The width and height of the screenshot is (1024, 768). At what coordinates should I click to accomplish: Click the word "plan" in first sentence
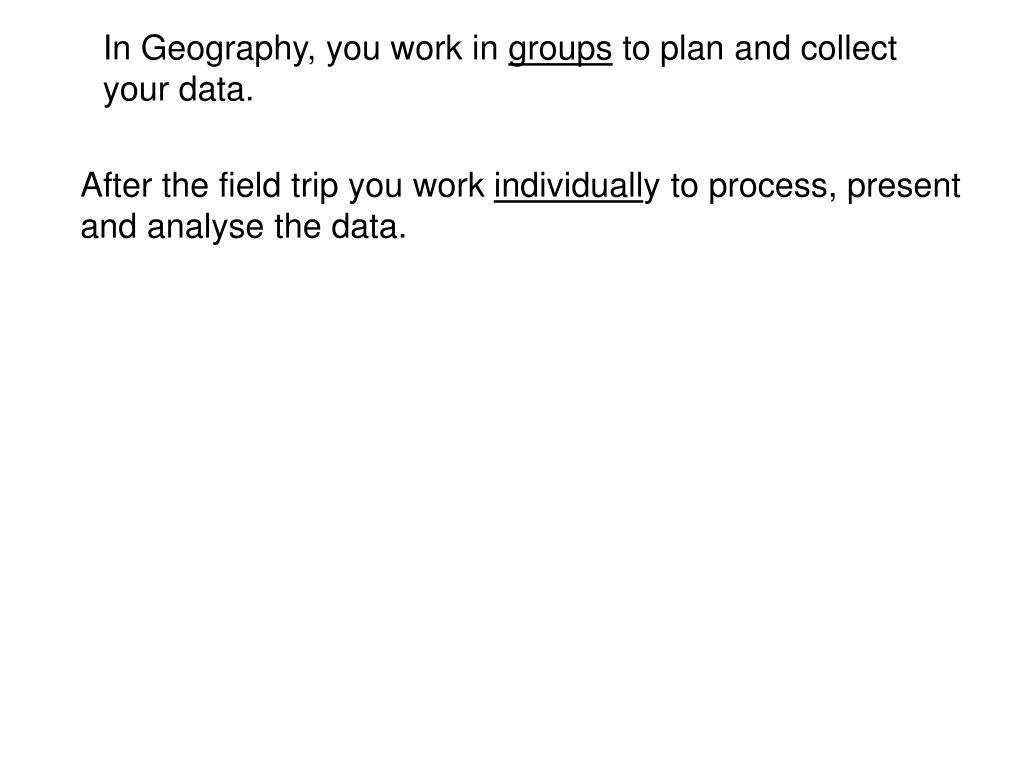pyautogui.click(x=692, y=51)
